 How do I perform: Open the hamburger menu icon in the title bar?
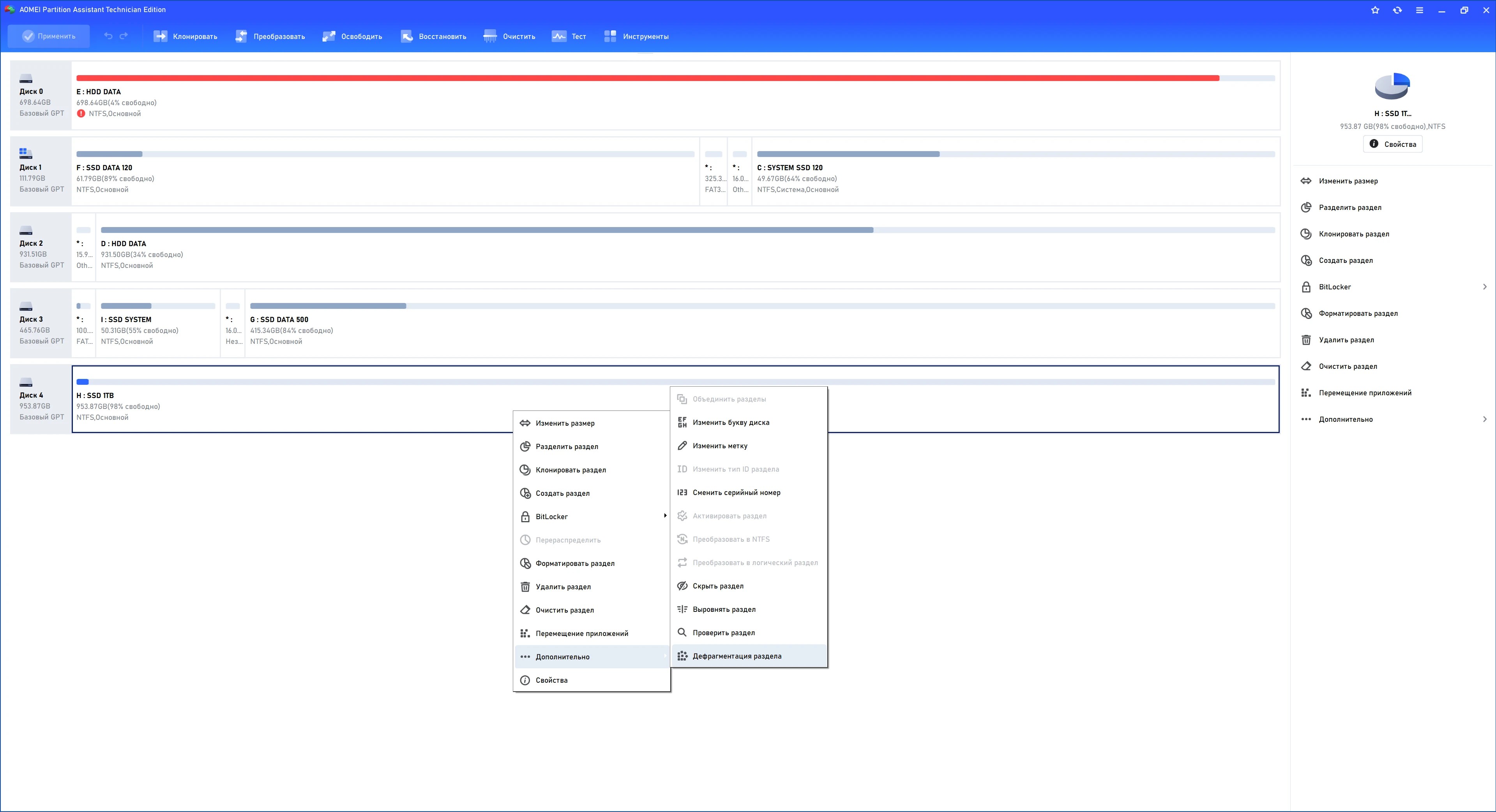point(1419,10)
